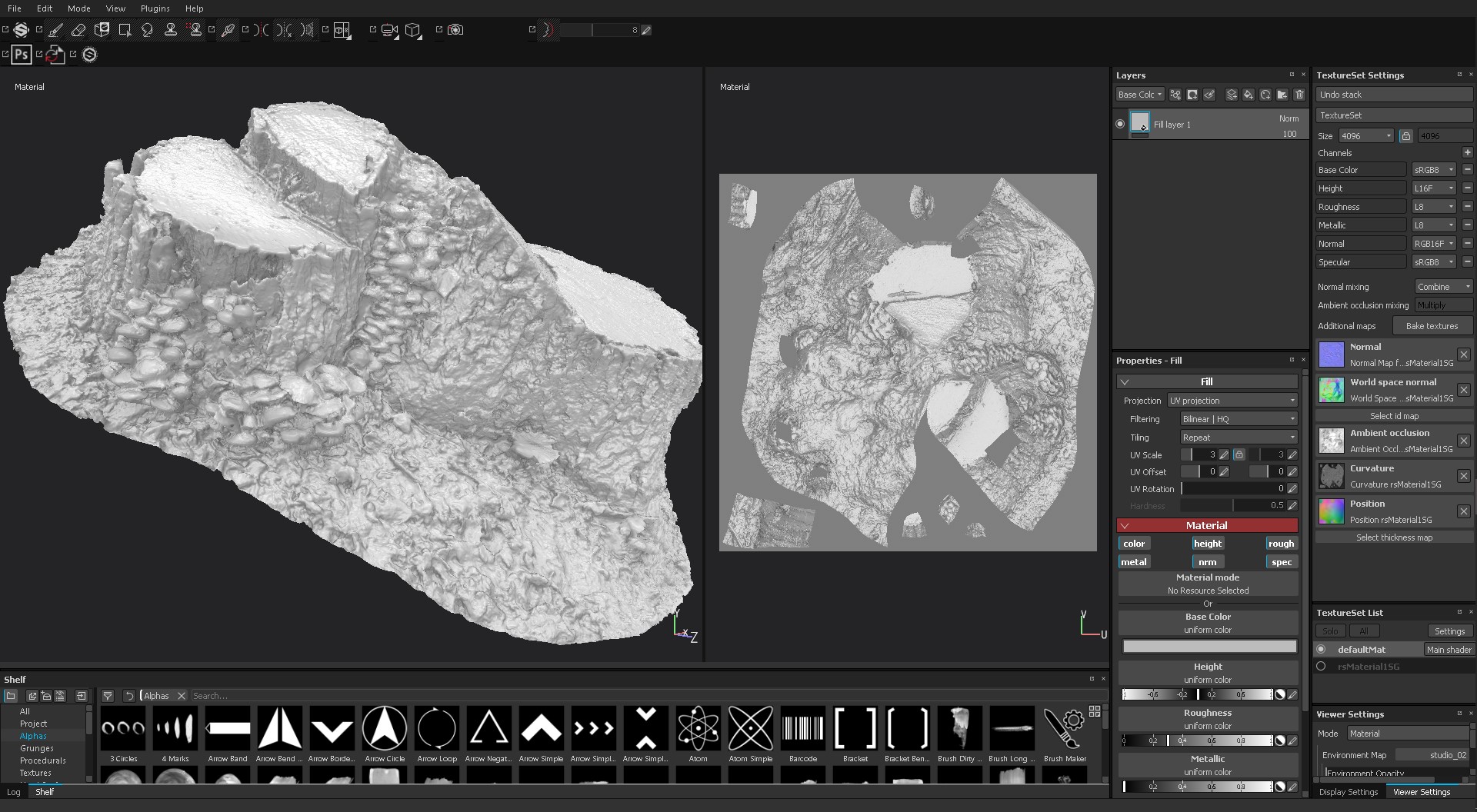Open the Normal mixing Combine dropdown
Image resolution: width=1477 pixels, height=812 pixels.
coord(1443,287)
